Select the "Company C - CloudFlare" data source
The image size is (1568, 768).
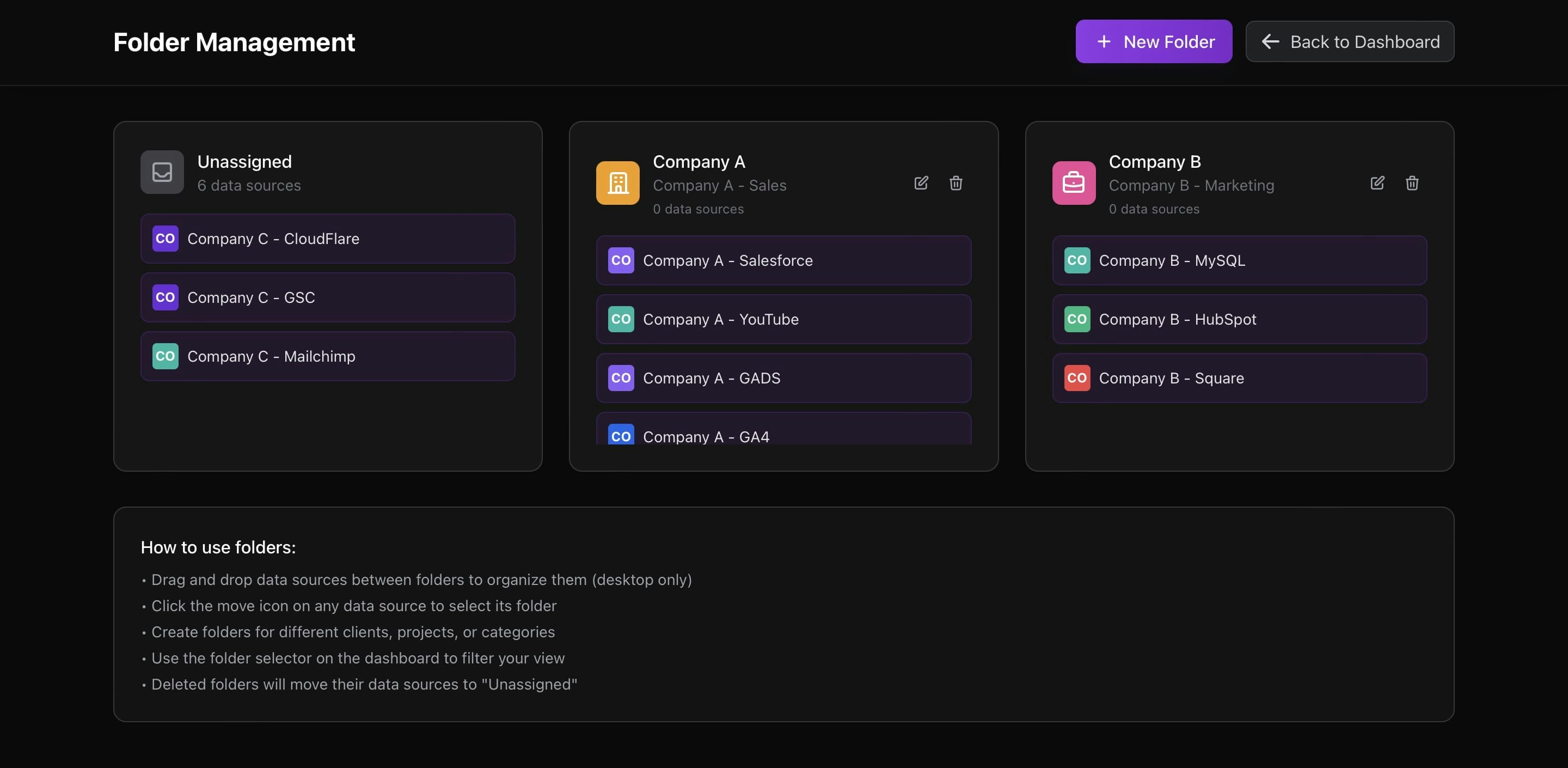coord(327,239)
